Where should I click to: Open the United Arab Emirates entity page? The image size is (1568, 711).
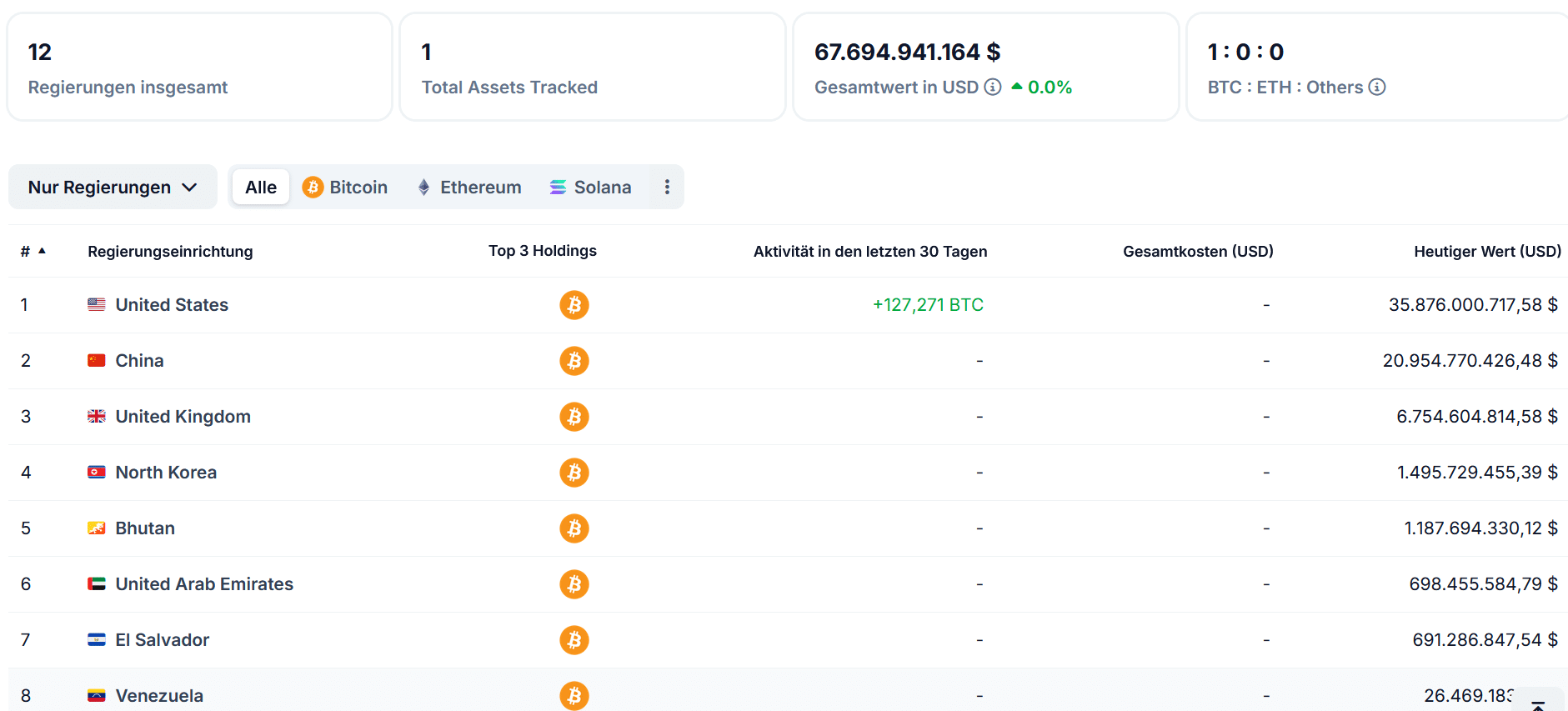[204, 584]
